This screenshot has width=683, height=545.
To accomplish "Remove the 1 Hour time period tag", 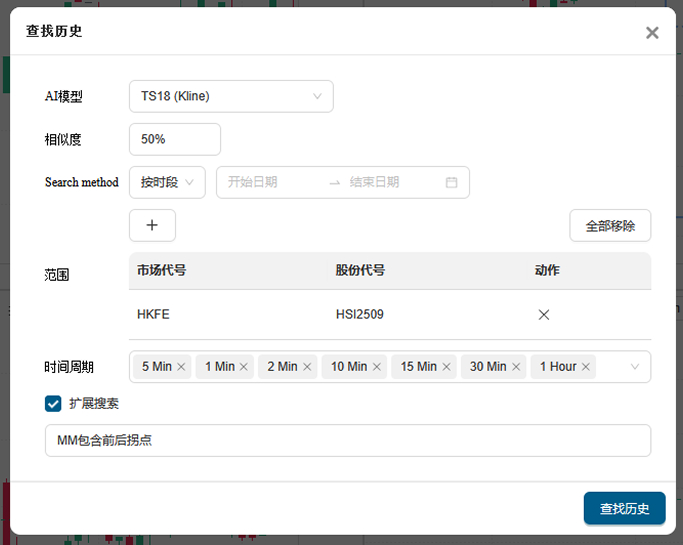I will pos(586,367).
